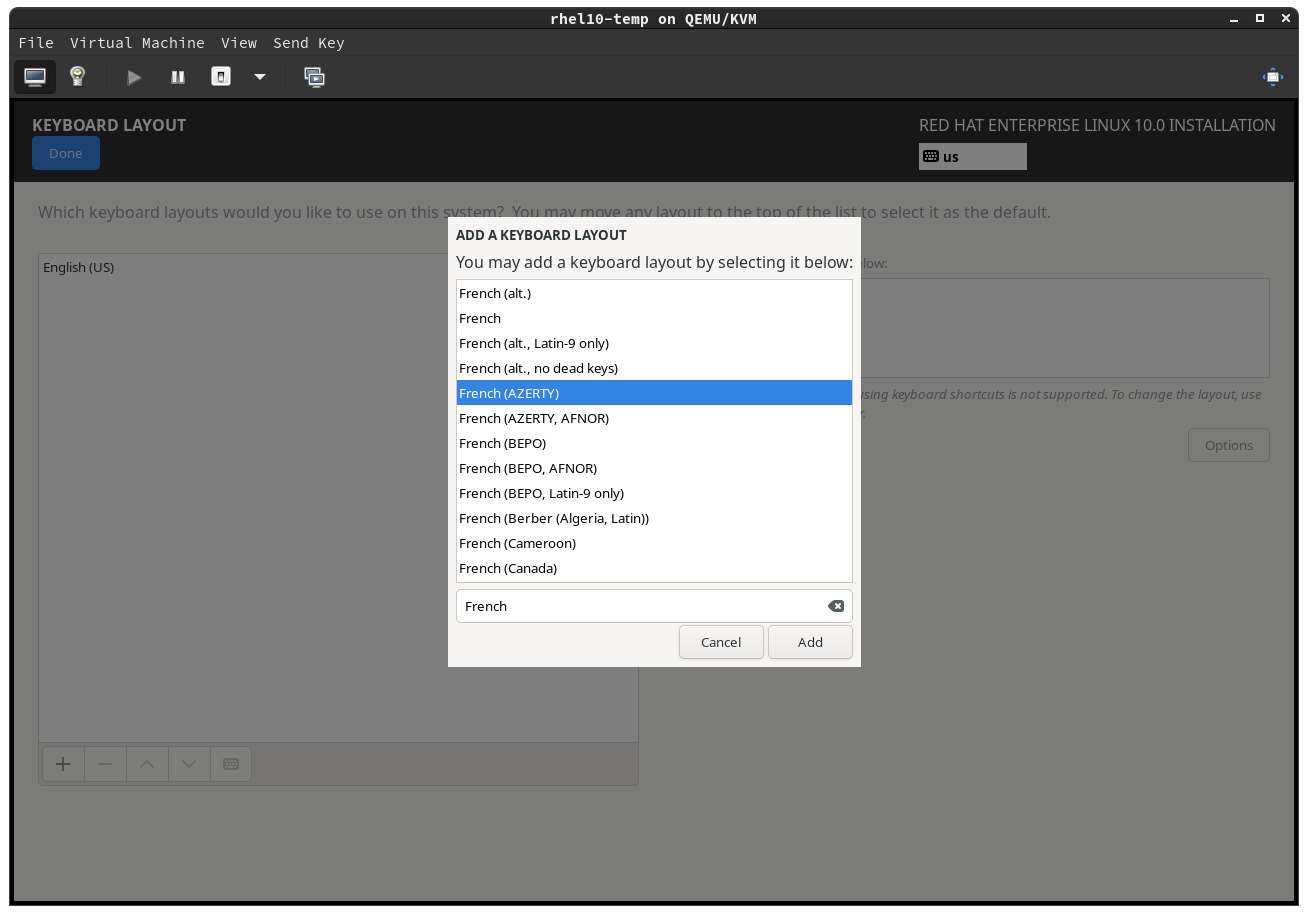1308x915 pixels.
Task: Select French (Berber (Algeria, Latin))
Action: 654,518
